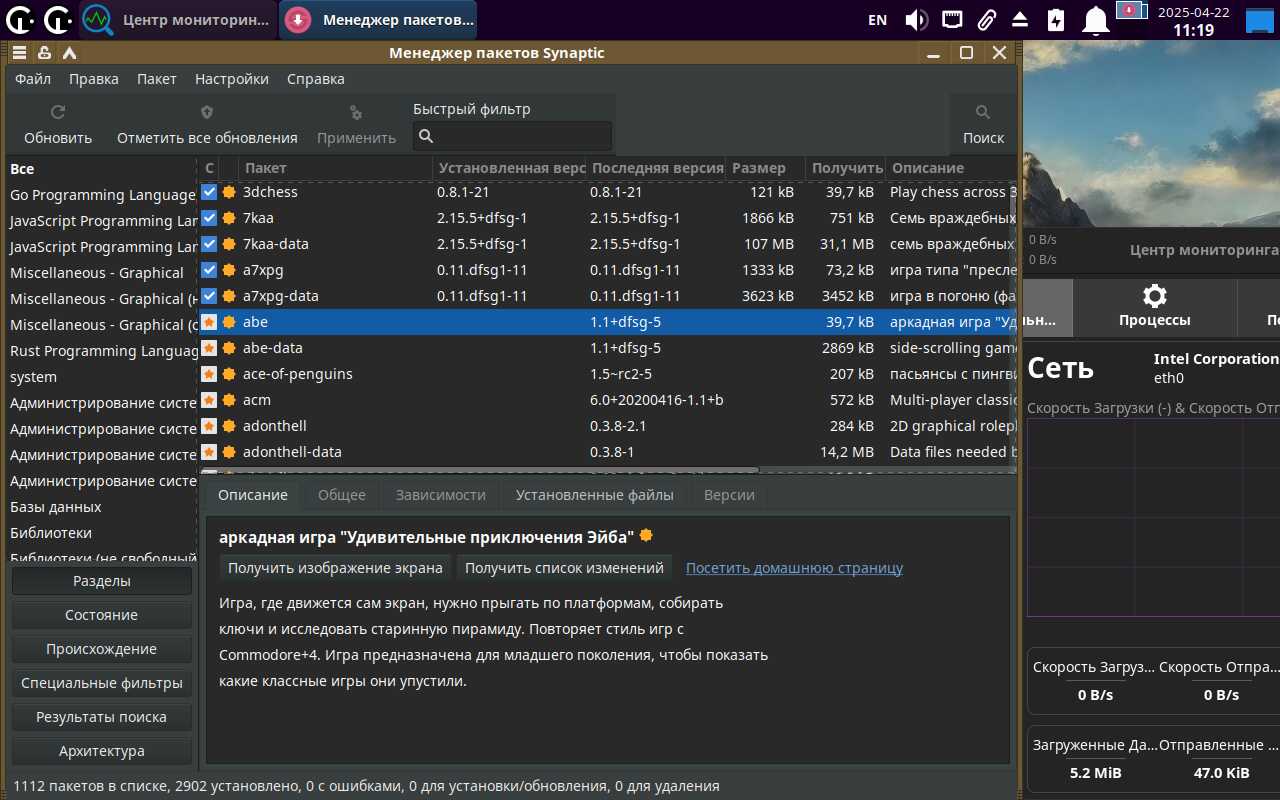
Task: Toggle the status checkbox for package 7kaa-data
Action: pos(209,244)
